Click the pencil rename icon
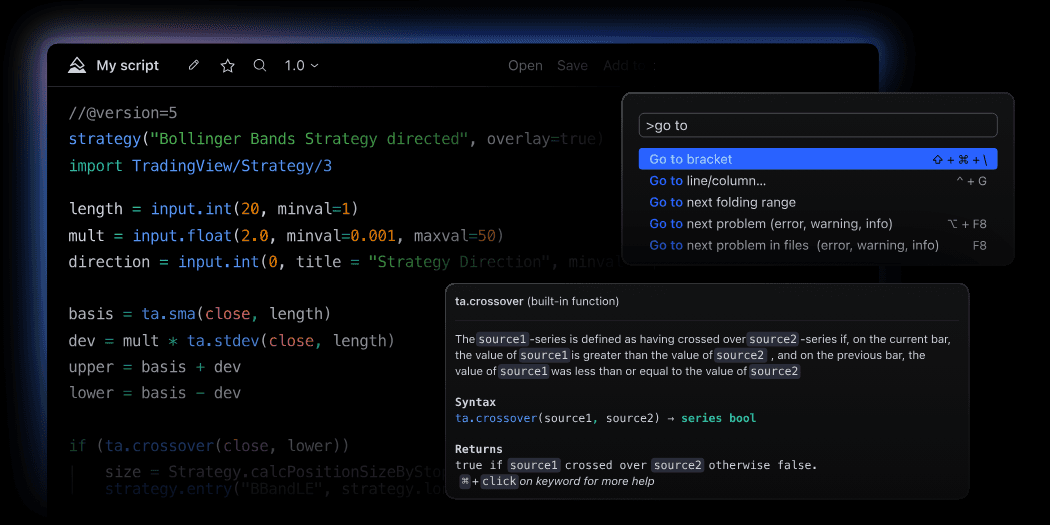 (194, 66)
